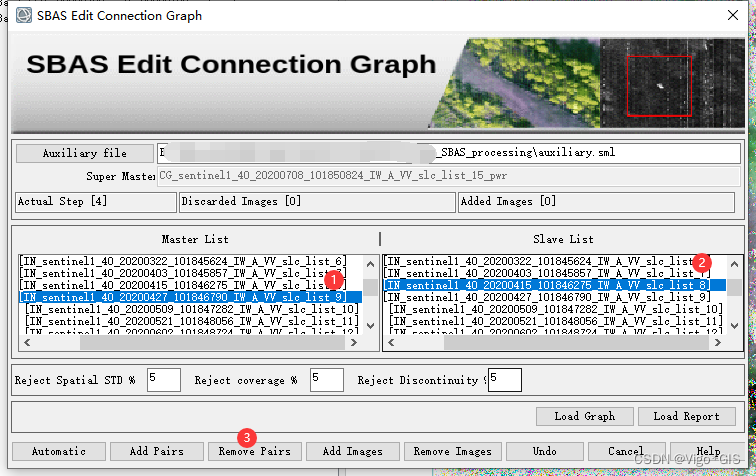Screen dimensions: 756x476
Task: Click Load Graph button
Action: coord(585,416)
